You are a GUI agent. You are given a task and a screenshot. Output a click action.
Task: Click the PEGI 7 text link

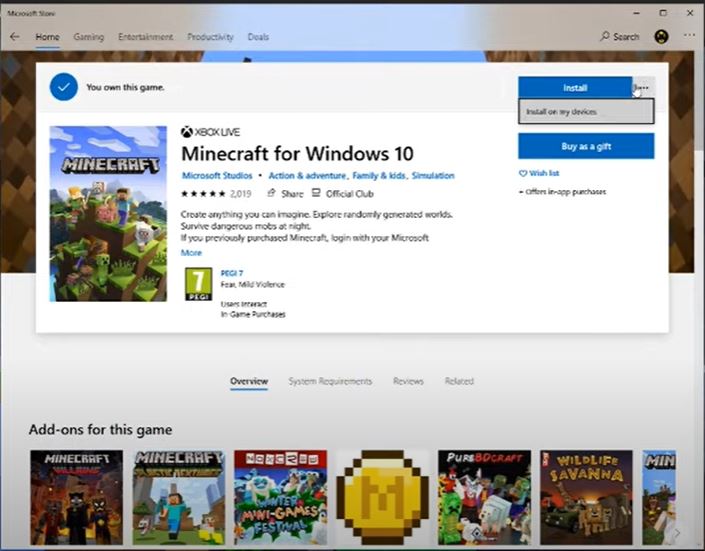tap(232, 273)
